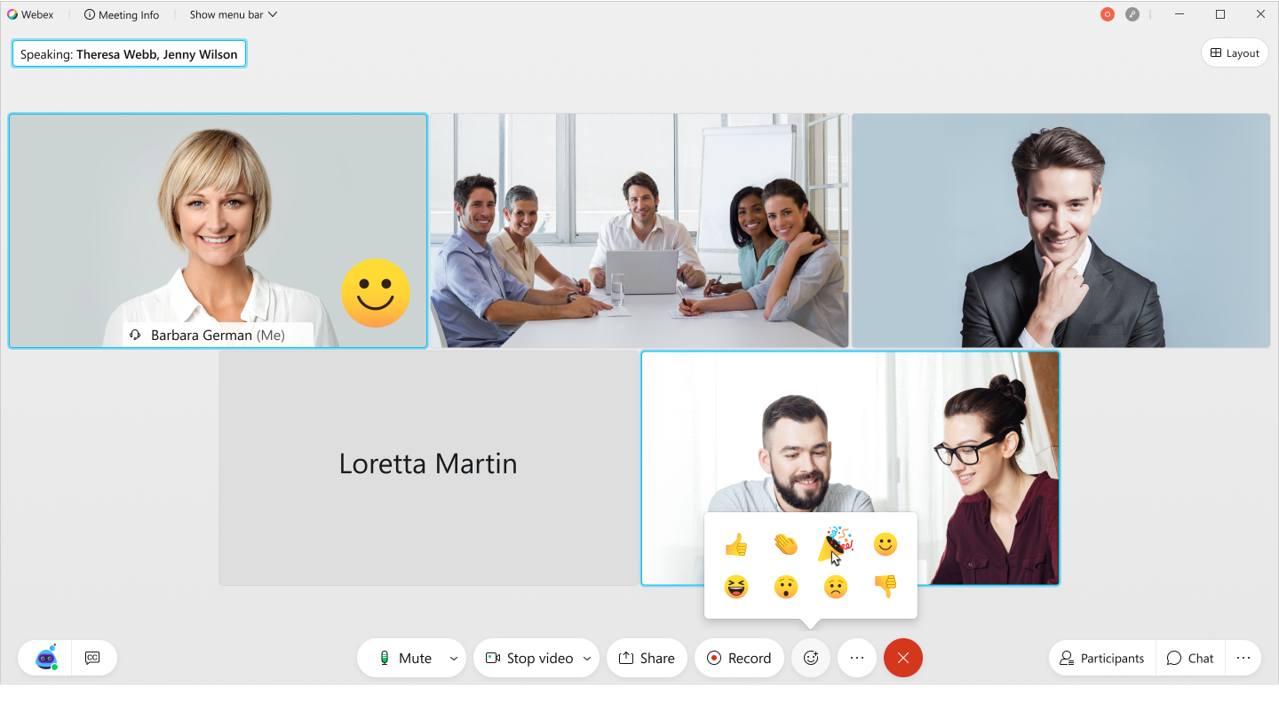This screenshot has width=1279, height=720.
Task: Expand audio options arrow beside Mute
Action: tap(454, 658)
